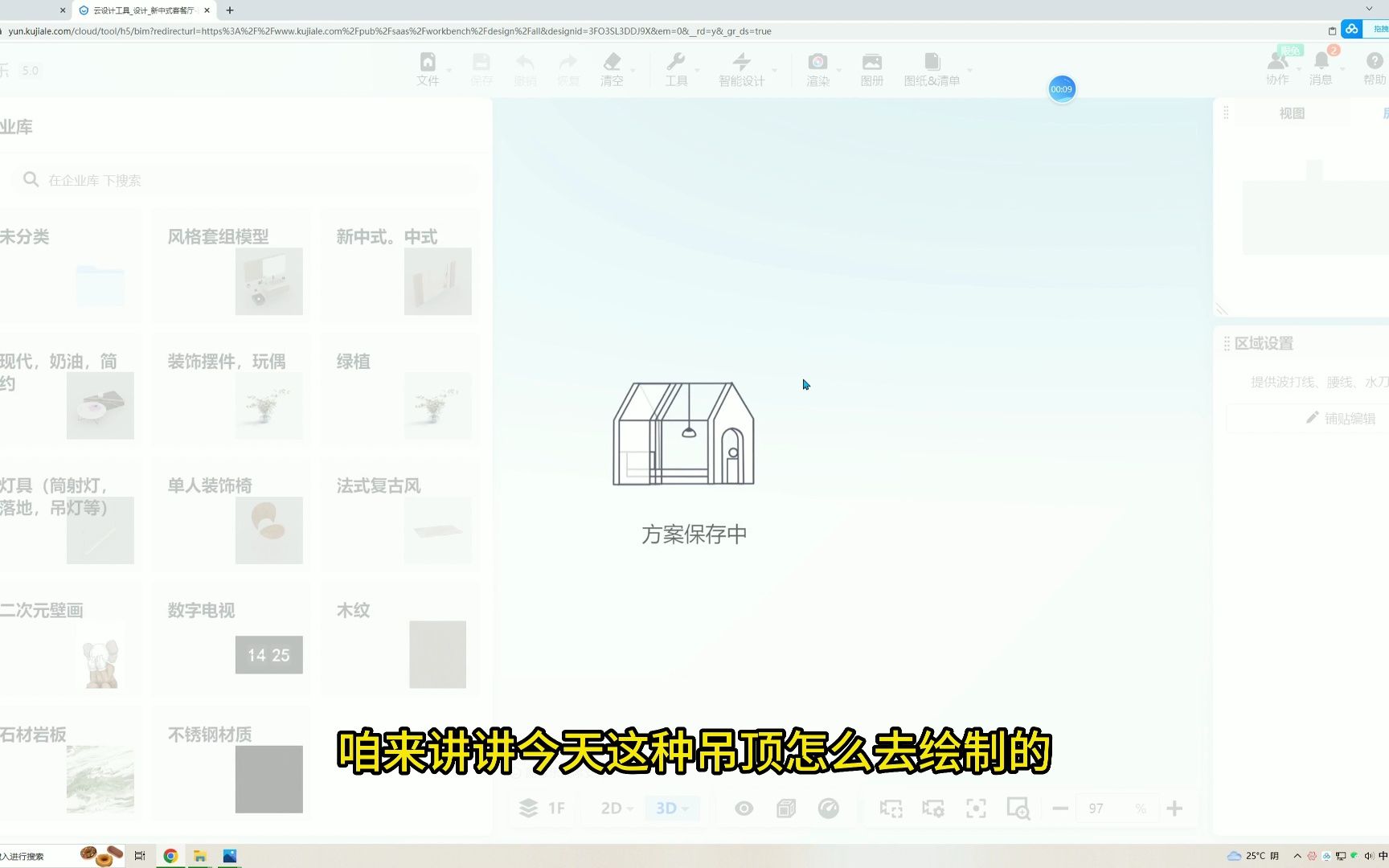The height and width of the screenshot is (868, 1389).
Task: Expand the 工具 dropdown arrow
Action: (x=697, y=71)
